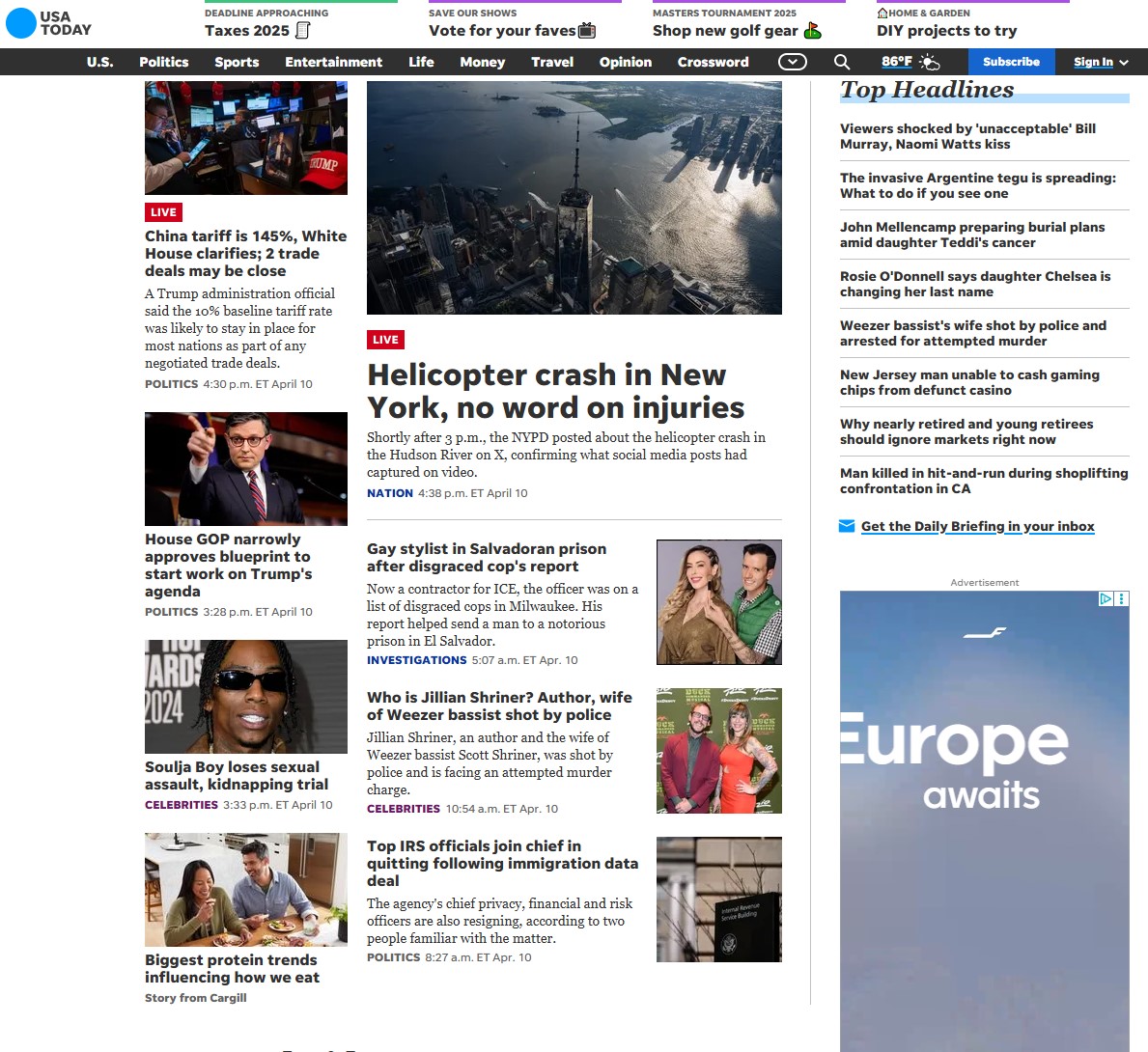Screen dimensions: 1148x1052
Task: Click the stock traders Trump hat photo
Action: coord(246,138)
